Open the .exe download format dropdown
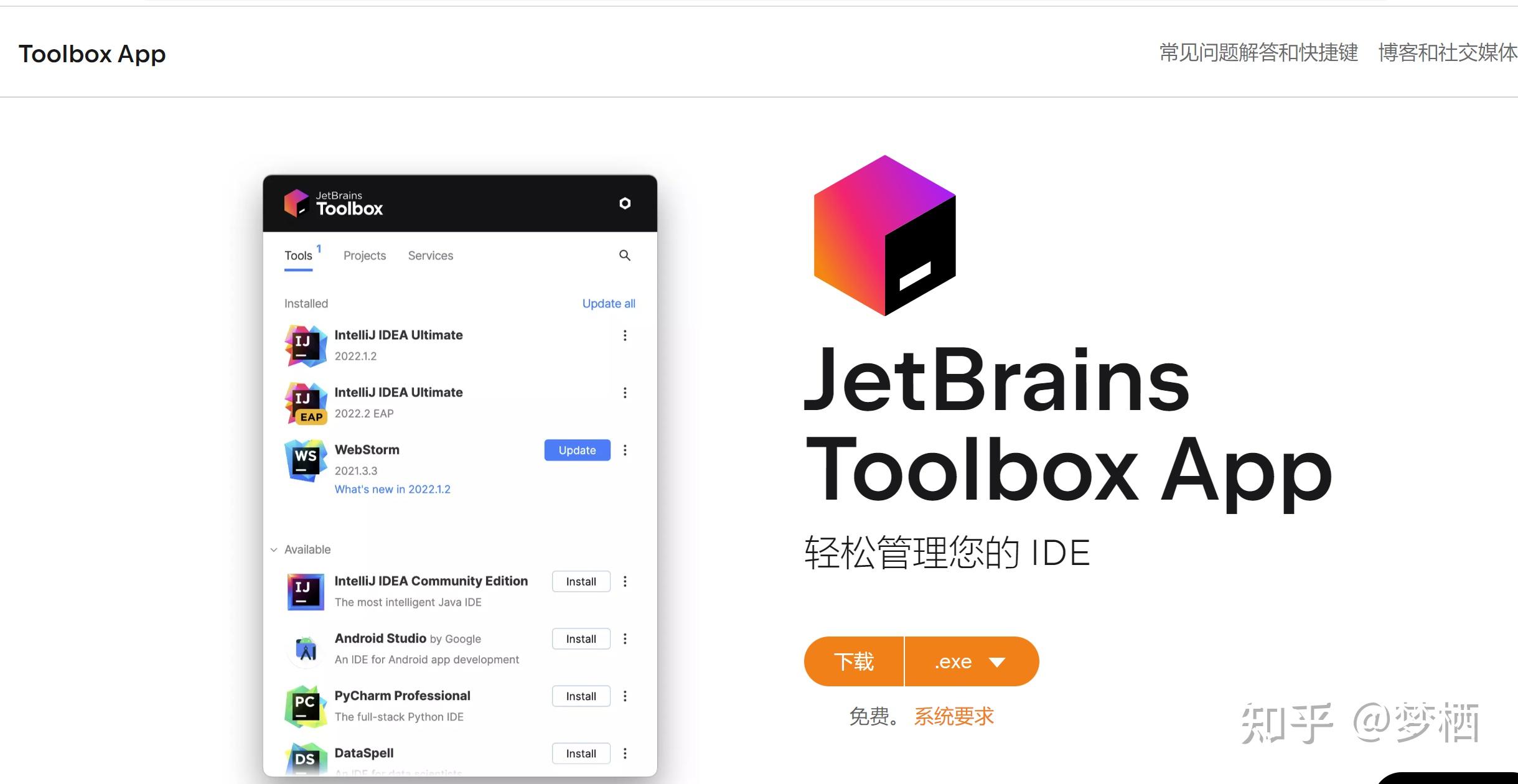The image size is (1518, 784). click(x=972, y=661)
